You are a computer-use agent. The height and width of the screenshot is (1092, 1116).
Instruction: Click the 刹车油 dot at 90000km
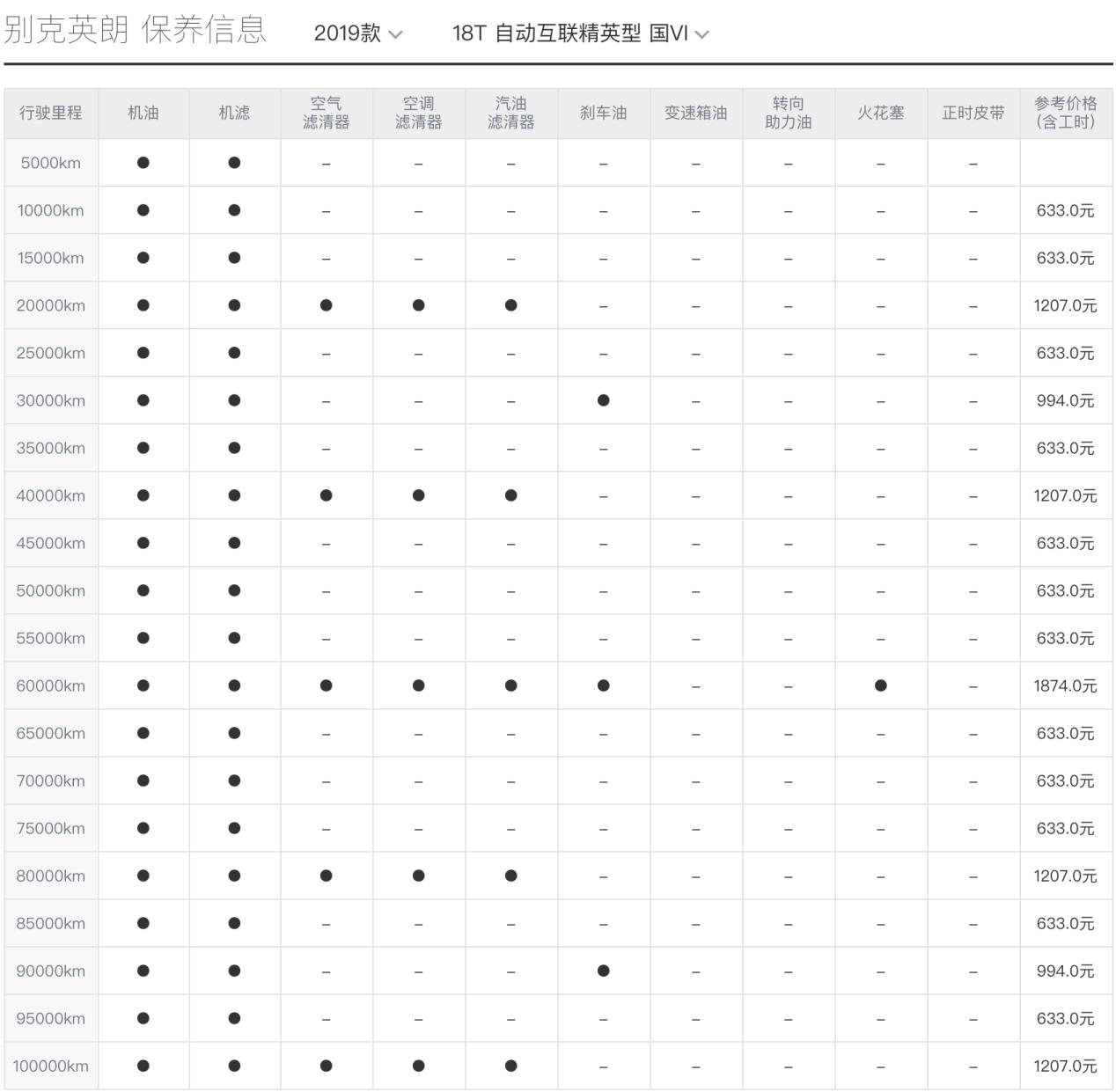[x=602, y=971]
